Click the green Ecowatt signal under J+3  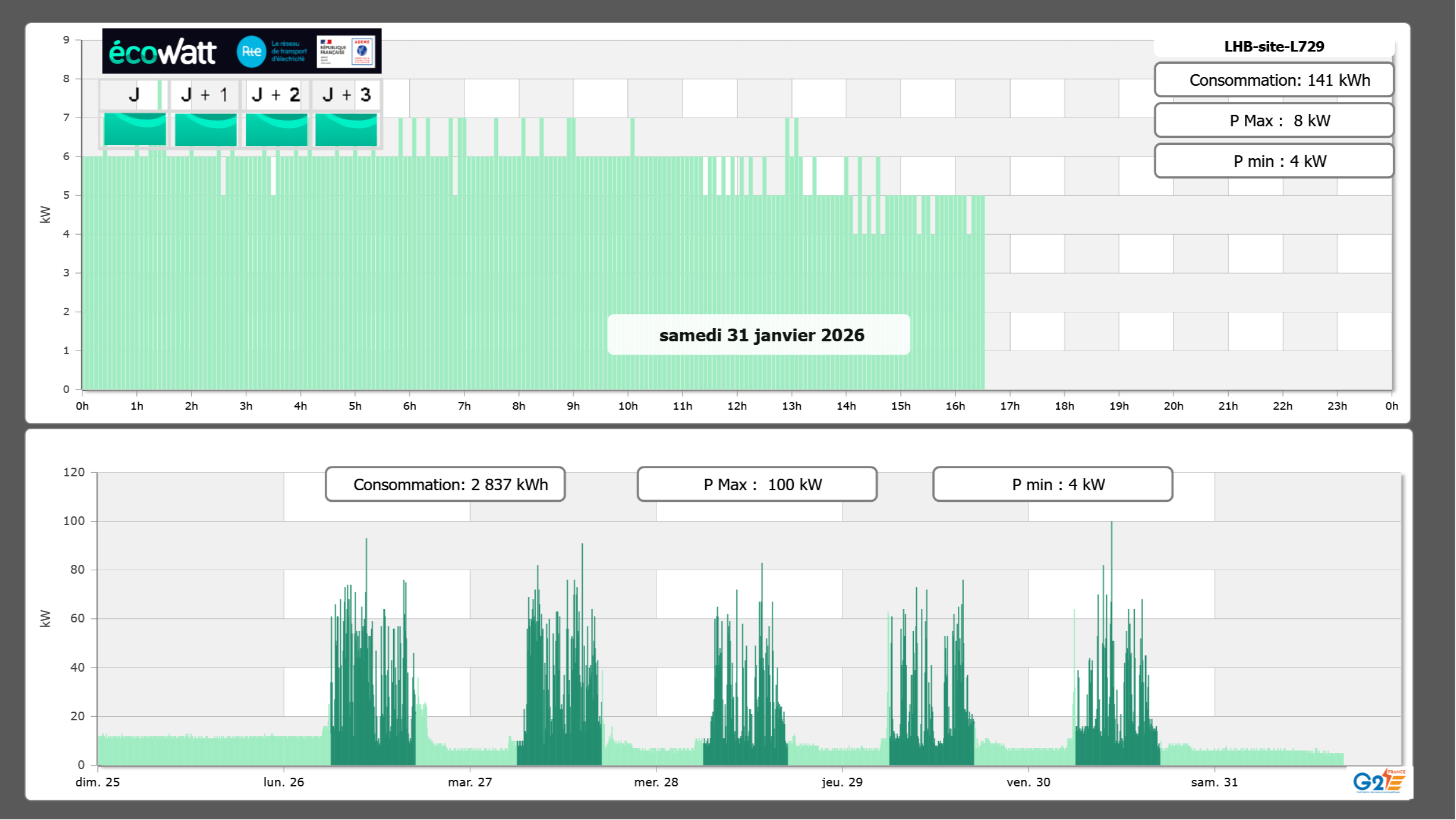346,129
